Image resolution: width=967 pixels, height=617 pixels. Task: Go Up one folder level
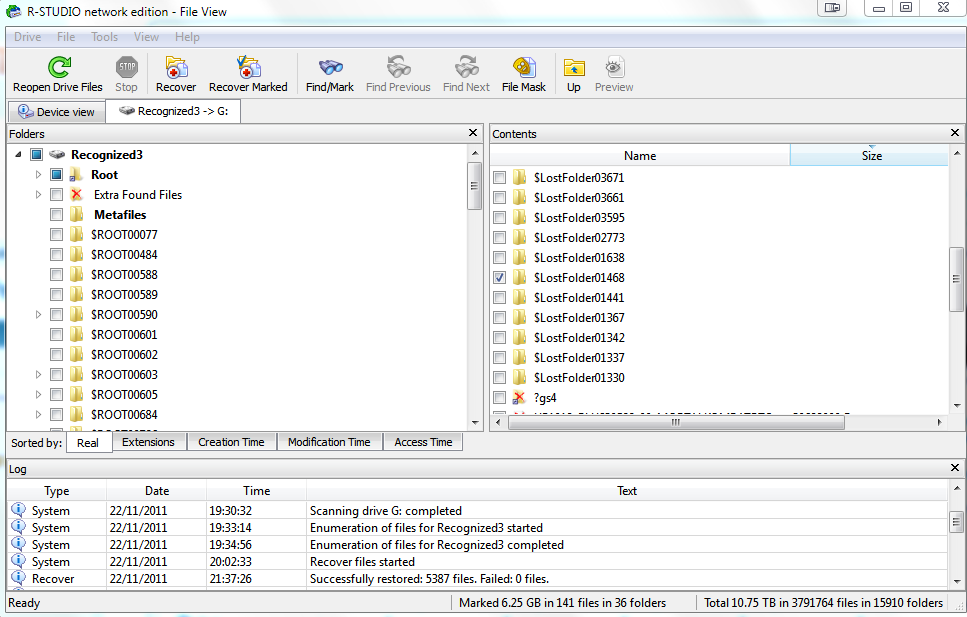(x=574, y=67)
